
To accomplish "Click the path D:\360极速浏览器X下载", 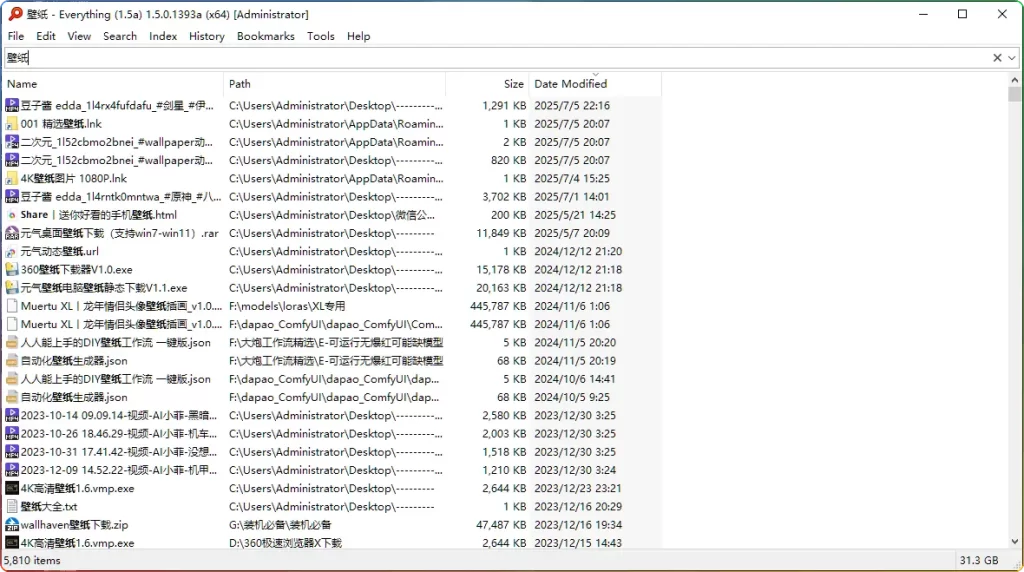I will coord(285,543).
